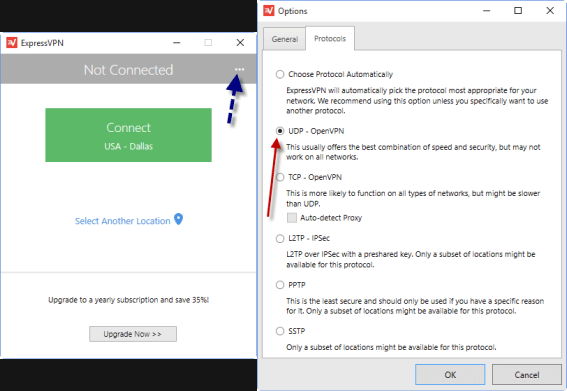The width and height of the screenshot is (567, 391).
Task: Pick the SSTP protocol radio button
Action: tap(280, 331)
